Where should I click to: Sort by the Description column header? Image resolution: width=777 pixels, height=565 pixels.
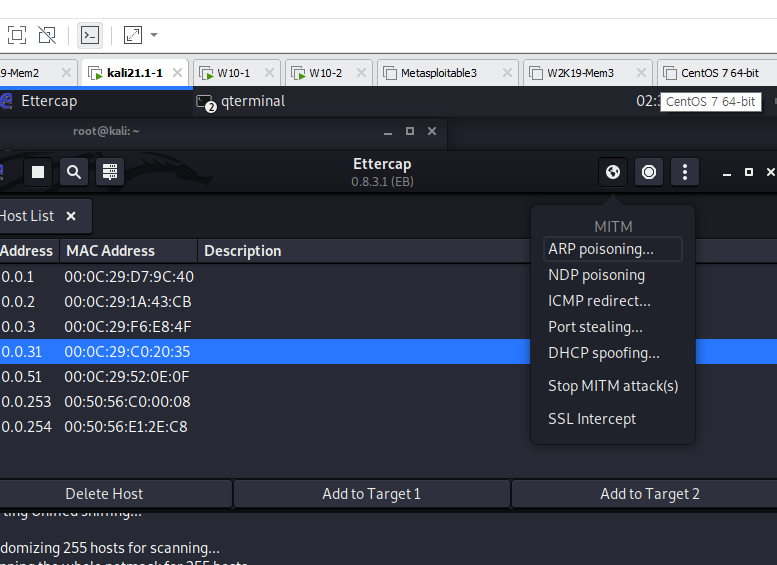pyautogui.click(x=364, y=251)
